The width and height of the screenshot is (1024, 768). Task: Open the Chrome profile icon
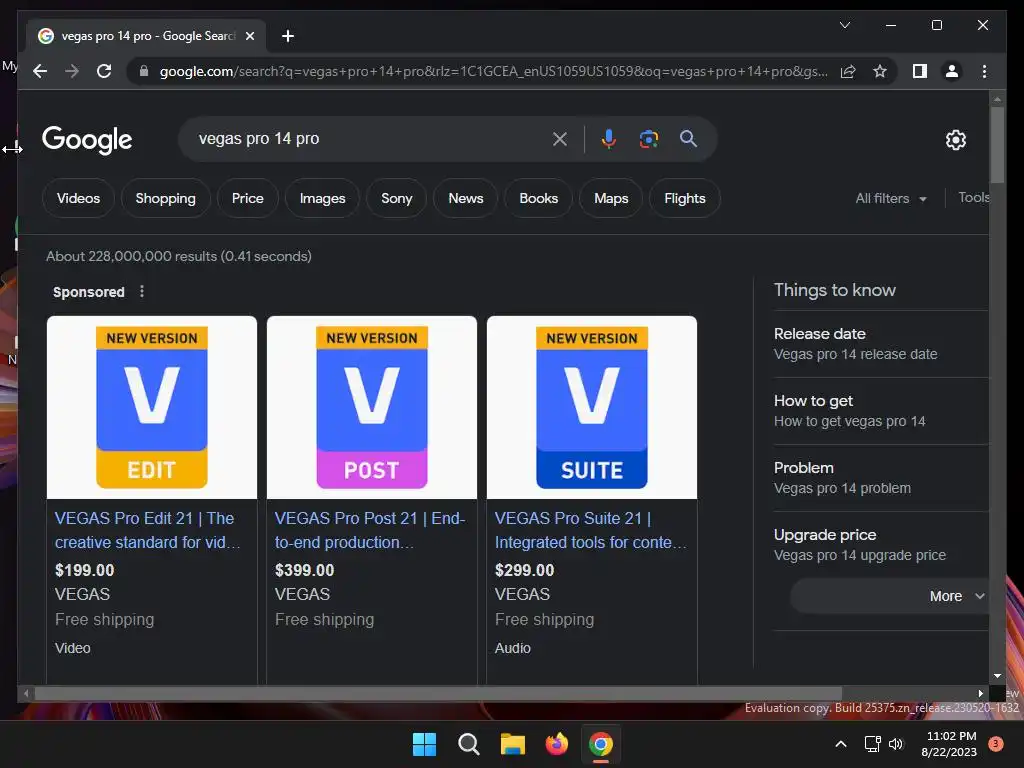(952, 71)
